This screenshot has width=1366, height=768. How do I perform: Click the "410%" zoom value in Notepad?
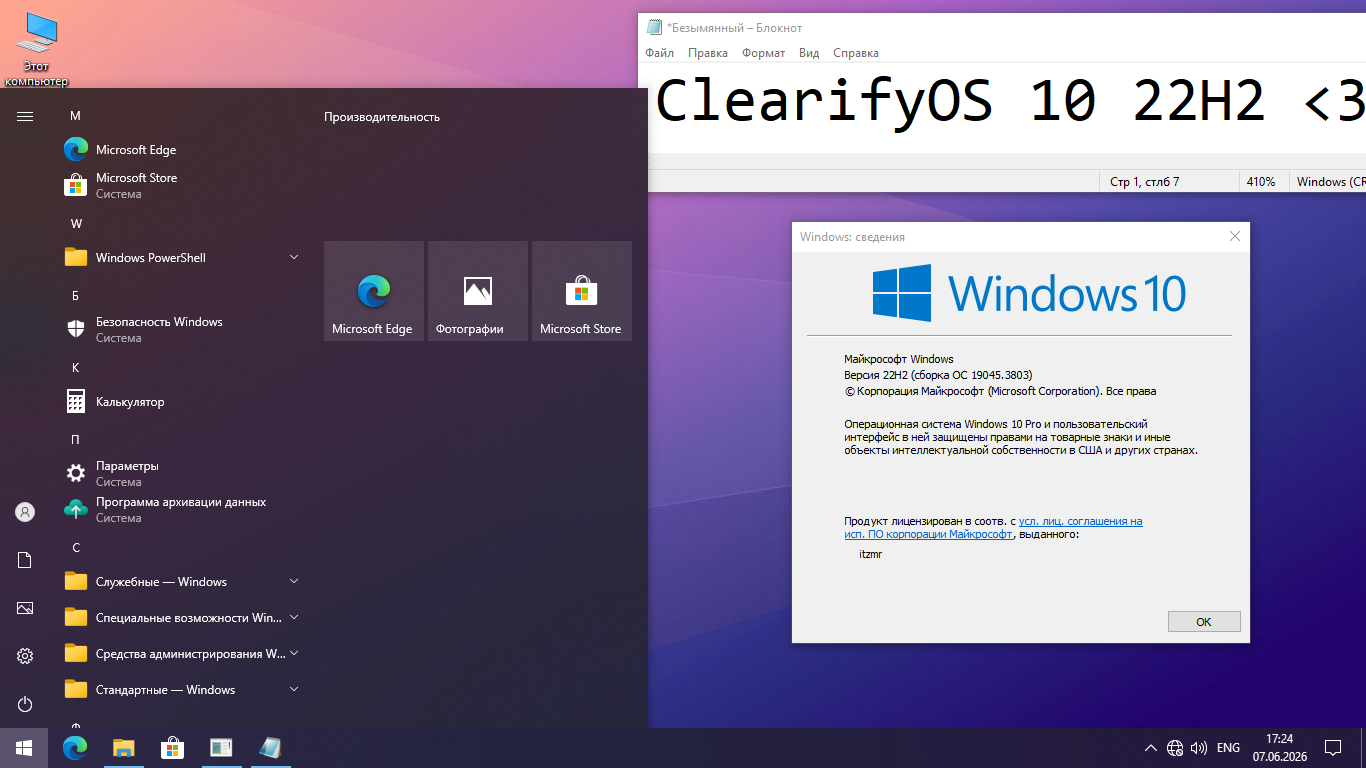click(x=1261, y=182)
